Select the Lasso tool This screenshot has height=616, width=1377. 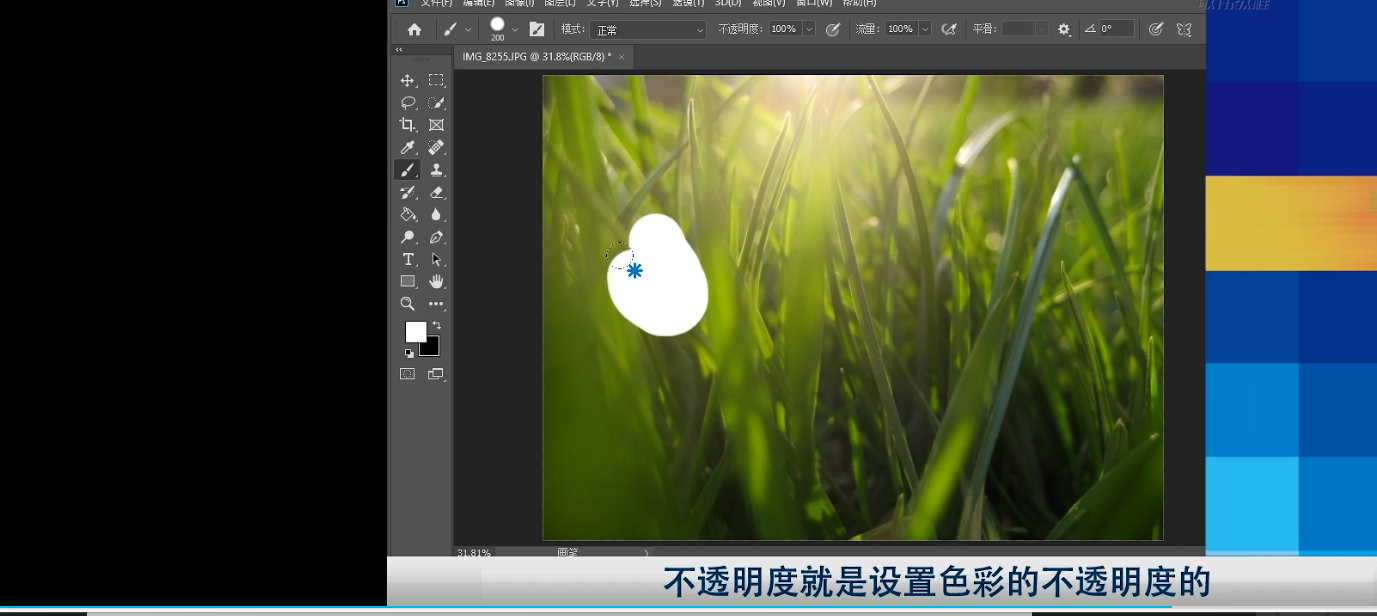click(x=407, y=102)
